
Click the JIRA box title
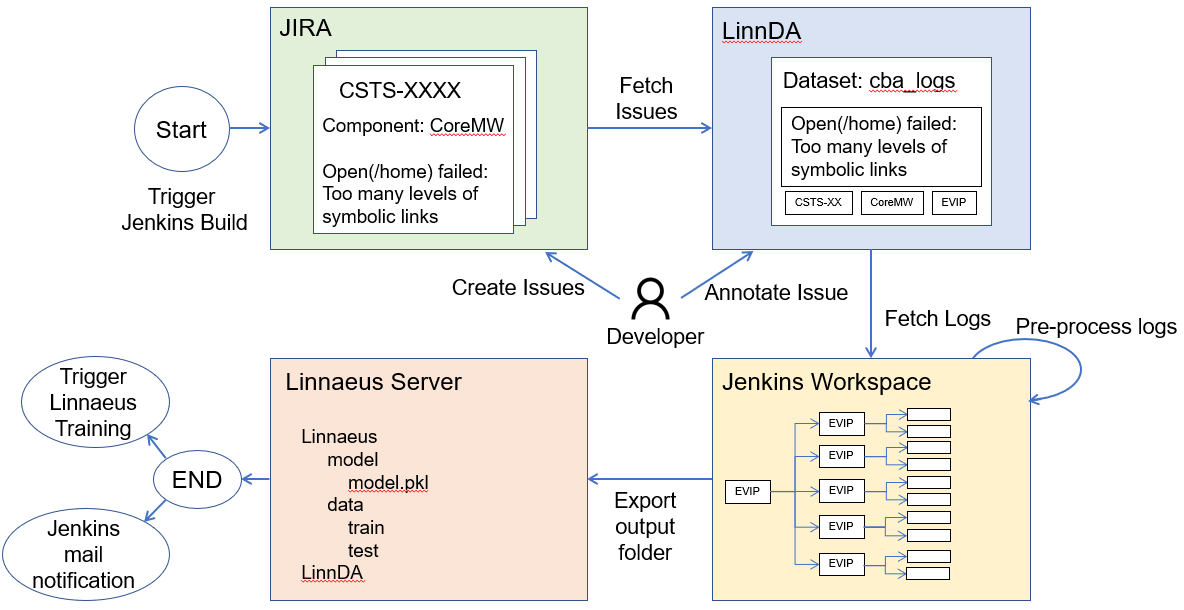(305, 29)
